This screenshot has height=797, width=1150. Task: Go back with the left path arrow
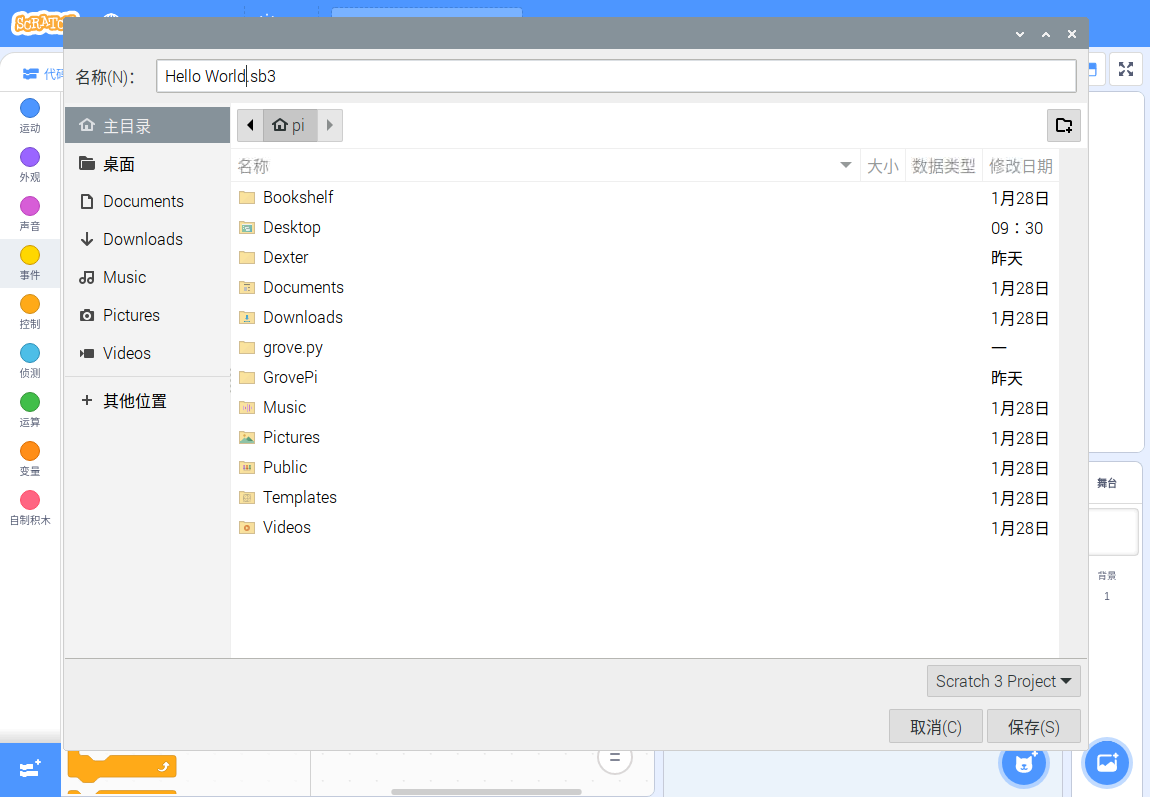coord(250,125)
